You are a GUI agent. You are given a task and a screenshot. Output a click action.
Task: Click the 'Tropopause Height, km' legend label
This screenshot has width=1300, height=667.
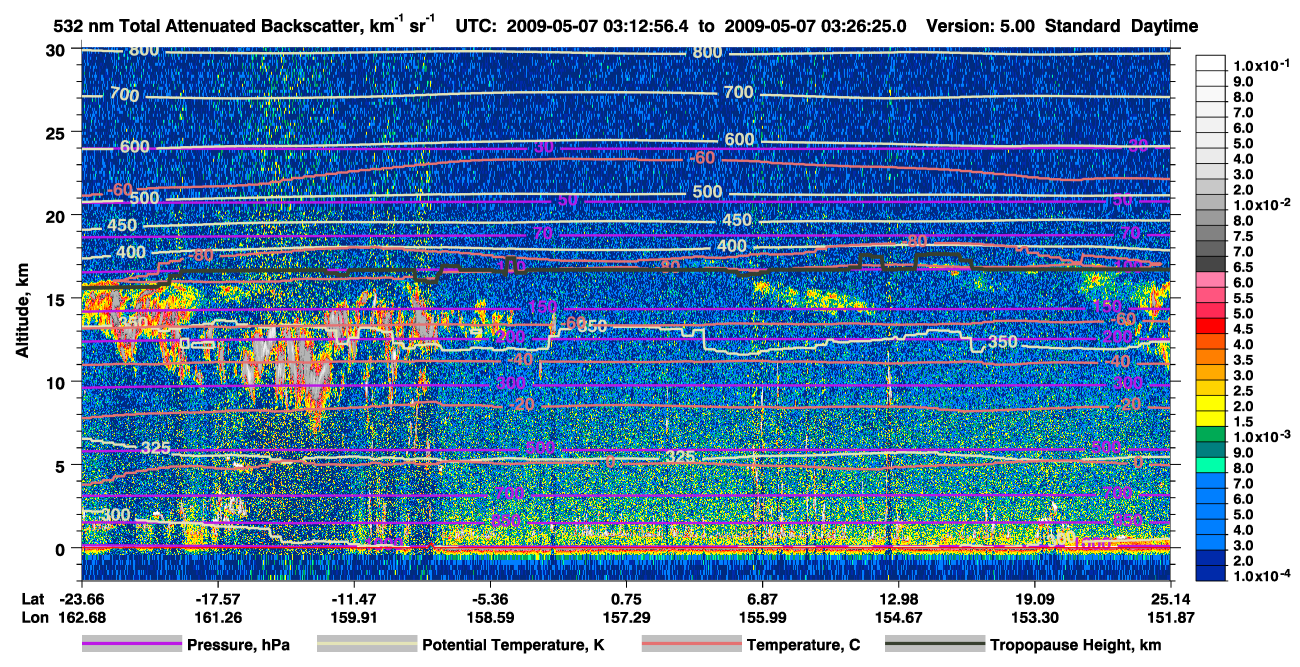(1076, 646)
